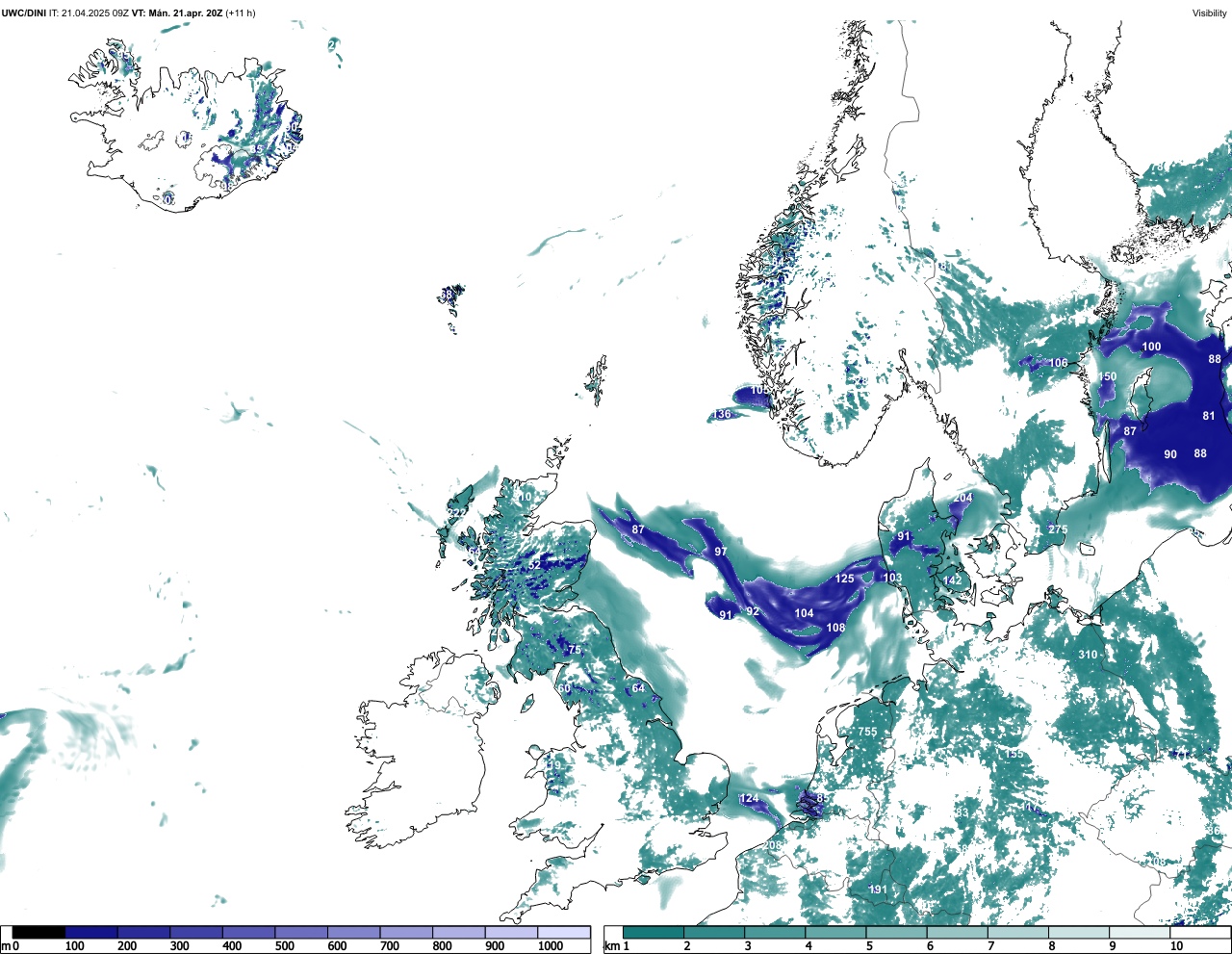Click the "105" visibility value off Norway's coast
This screenshot has width=1232, height=954.
click(x=760, y=390)
